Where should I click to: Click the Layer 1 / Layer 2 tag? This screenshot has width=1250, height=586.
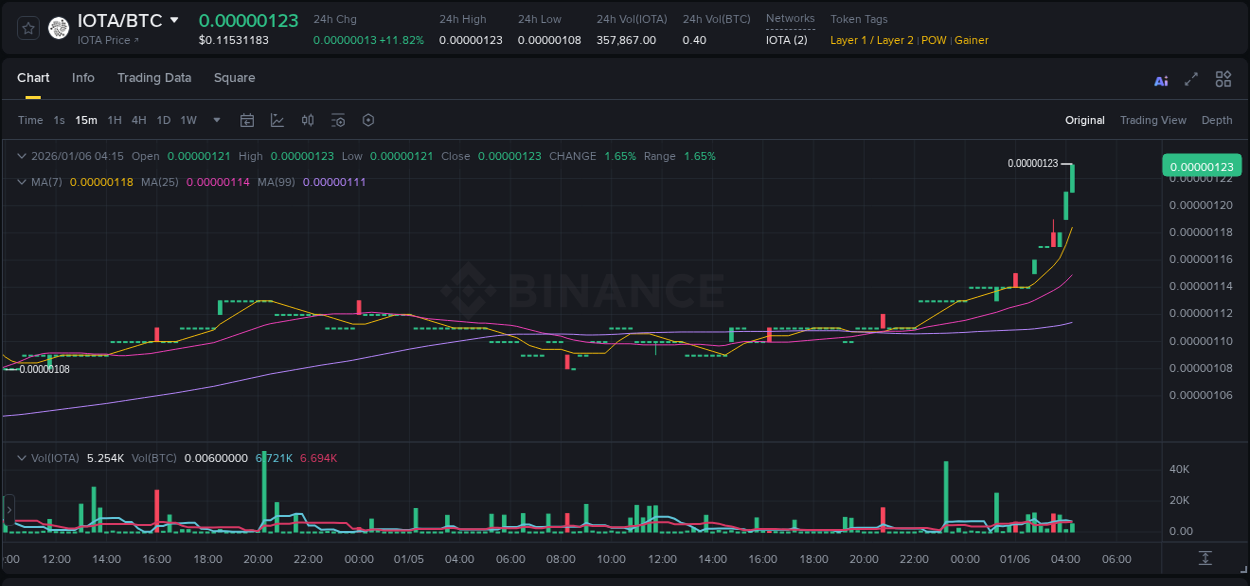tap(871, 40)
